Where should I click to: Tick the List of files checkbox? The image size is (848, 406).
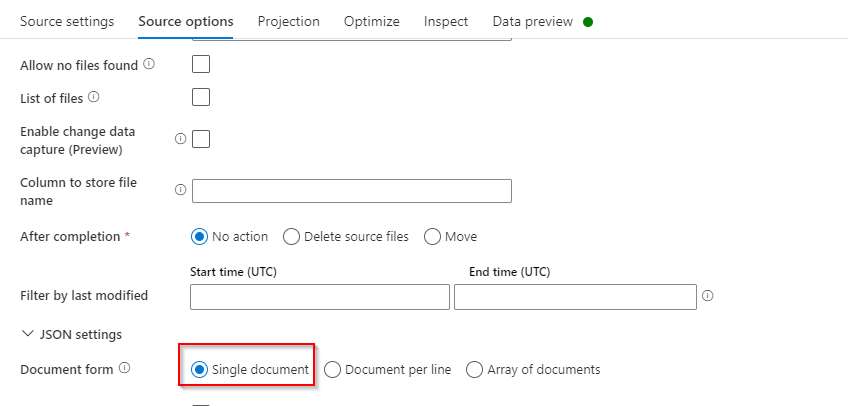click(x=201, y=97)
